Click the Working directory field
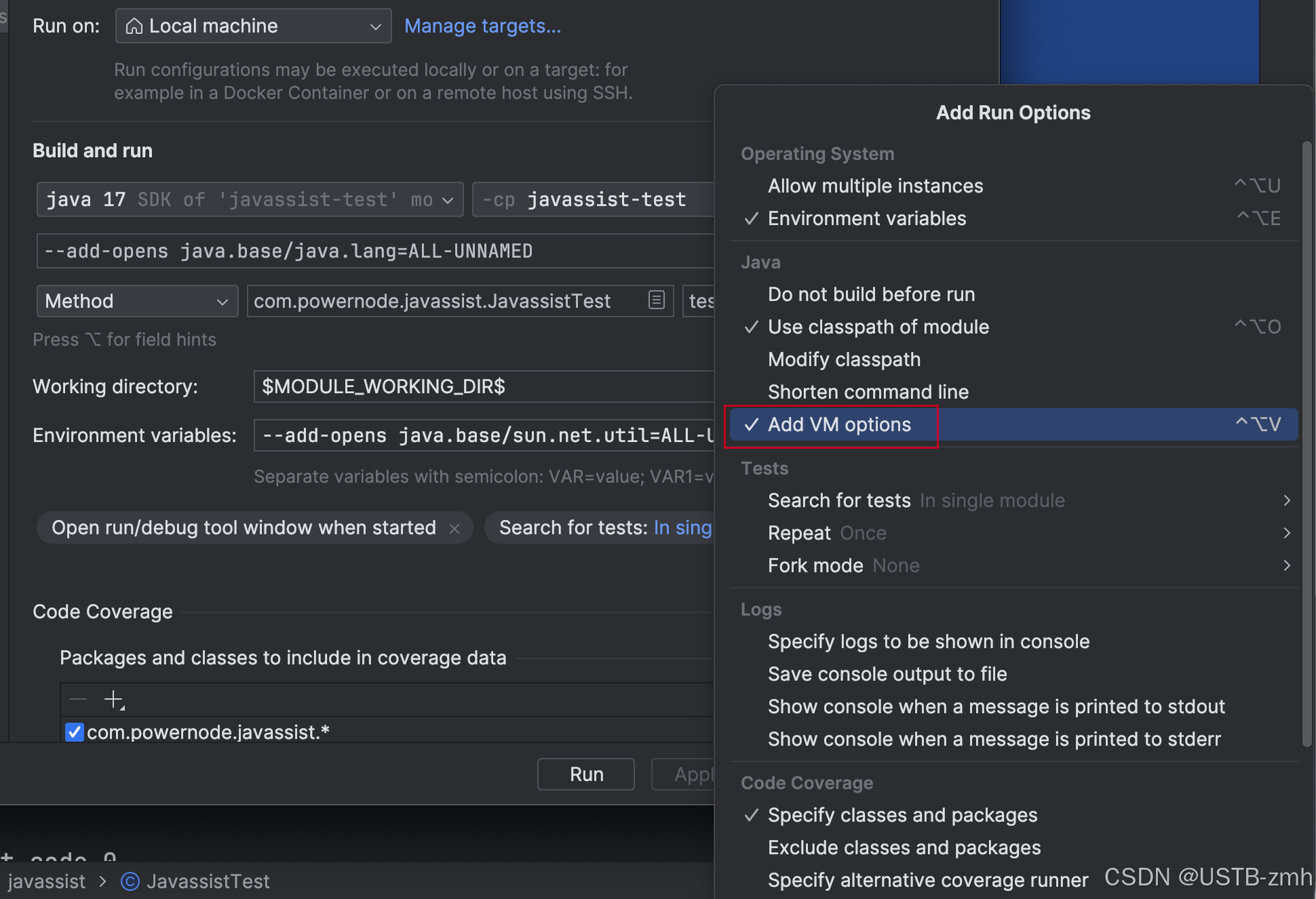1316x899 pixels. coord(484,386)
